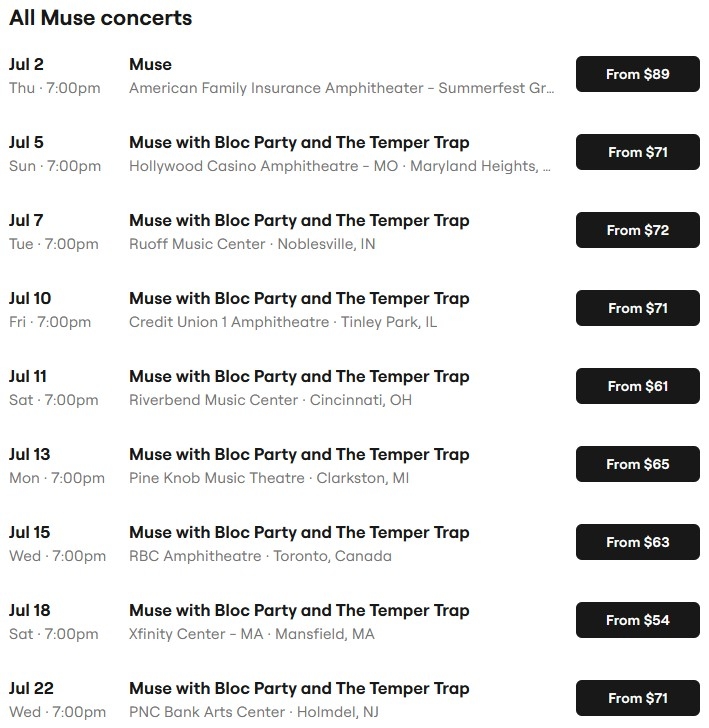Select the Jul 13 date label
709x728 pixels.
click(x=30, y=454)
